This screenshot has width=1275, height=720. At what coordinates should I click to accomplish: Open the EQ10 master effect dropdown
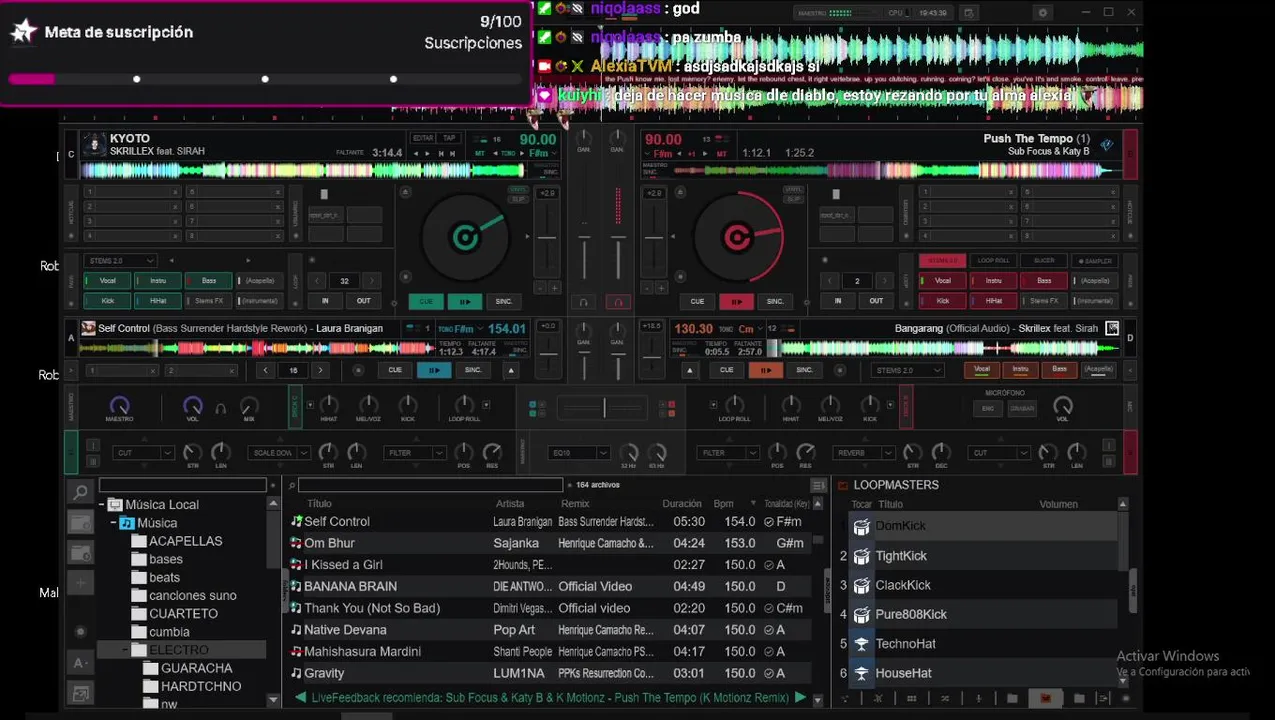click(580, 453)
